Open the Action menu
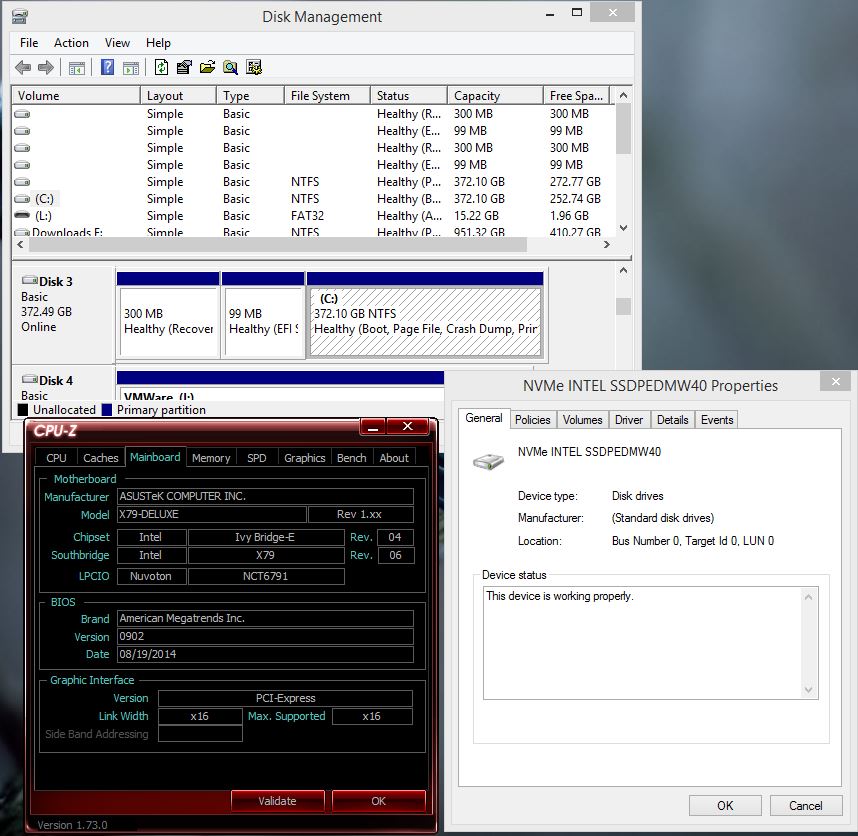Image resolution: width=858 pixels, height=836 pixels. coord(71,43)
